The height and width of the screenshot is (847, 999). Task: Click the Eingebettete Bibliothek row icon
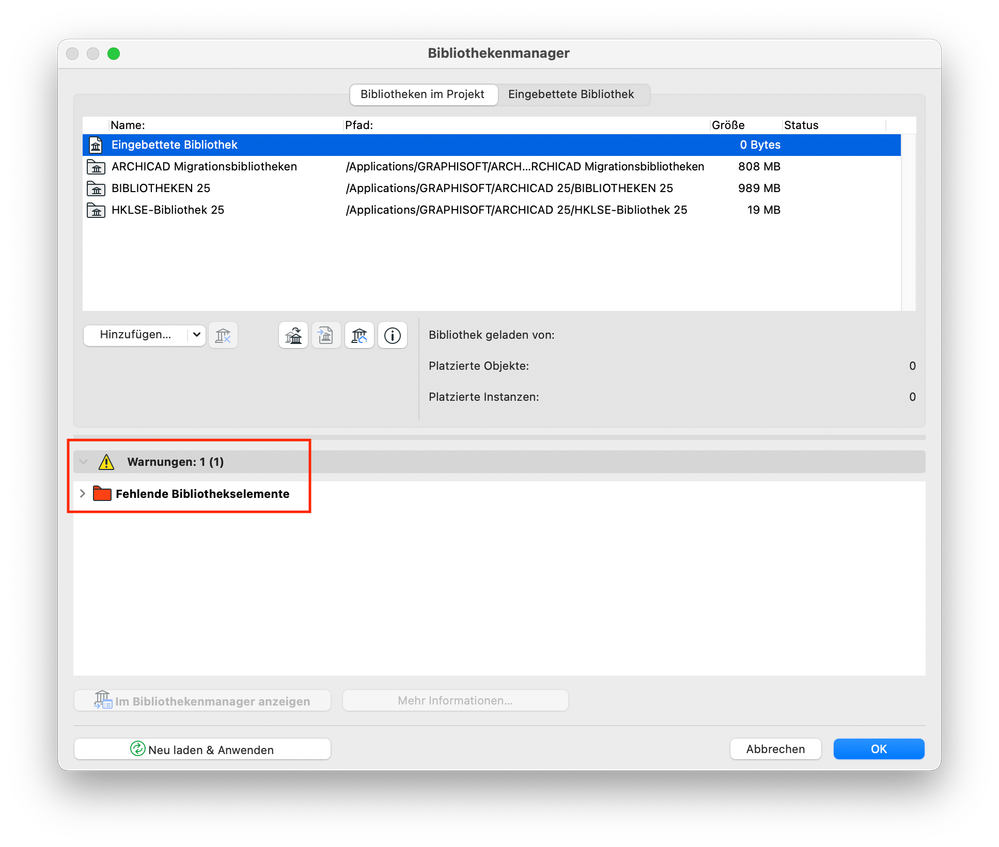[96, 145]
